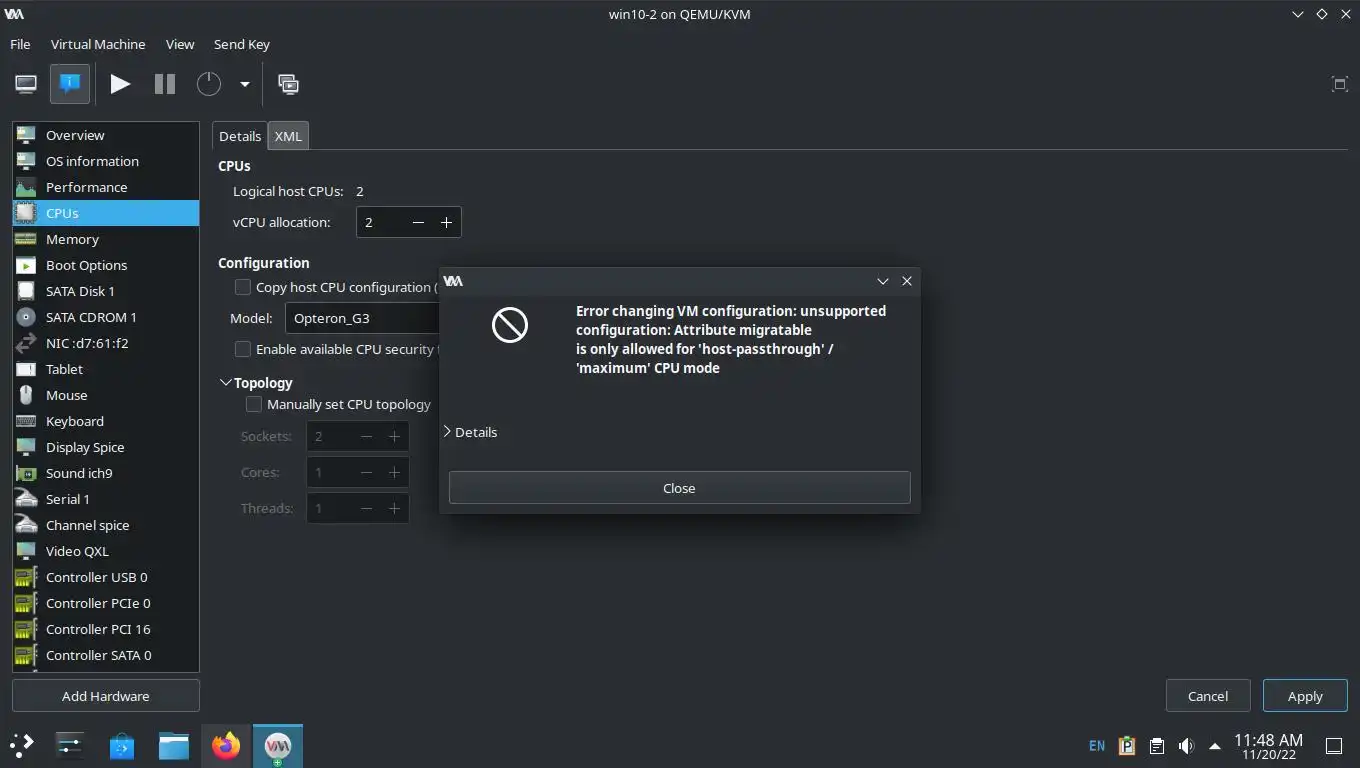1360x768 pixels.
Task: Show virtual hardware details icon
Action: [70, 84]
